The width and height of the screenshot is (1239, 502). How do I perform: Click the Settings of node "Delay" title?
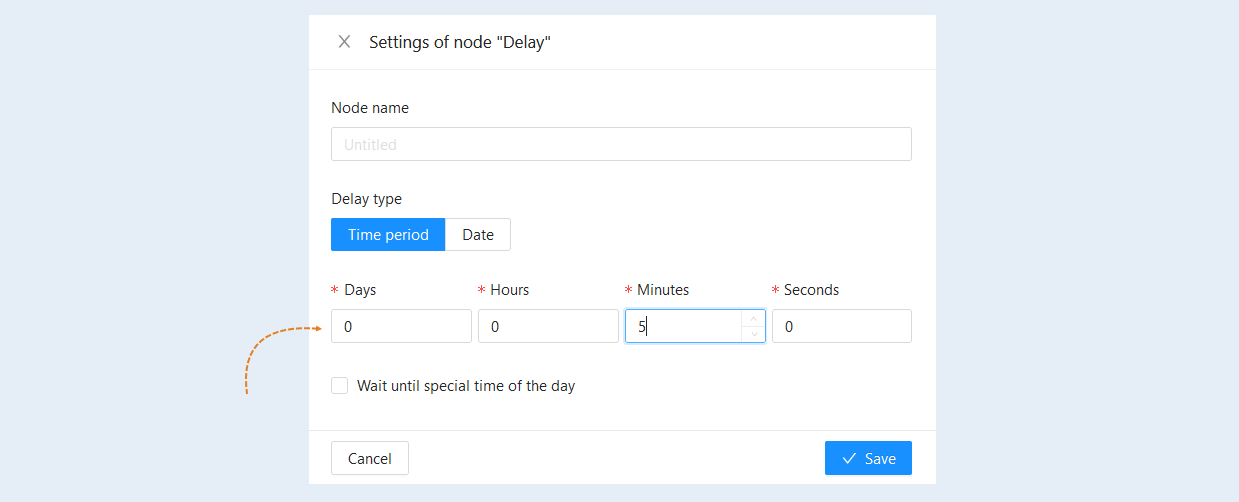coord(460,42)
